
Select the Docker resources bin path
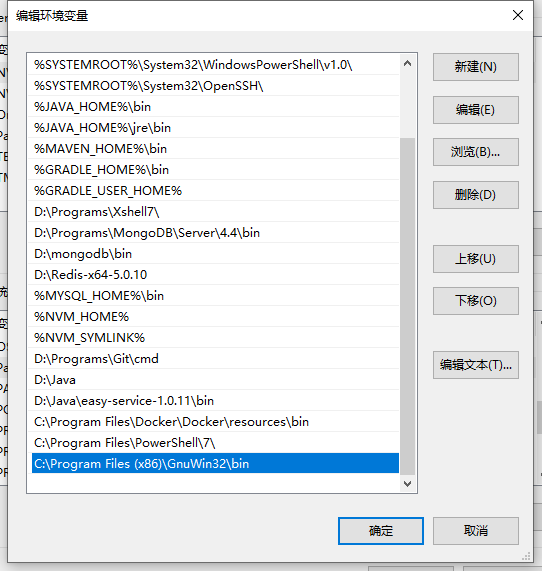[214, 422]
